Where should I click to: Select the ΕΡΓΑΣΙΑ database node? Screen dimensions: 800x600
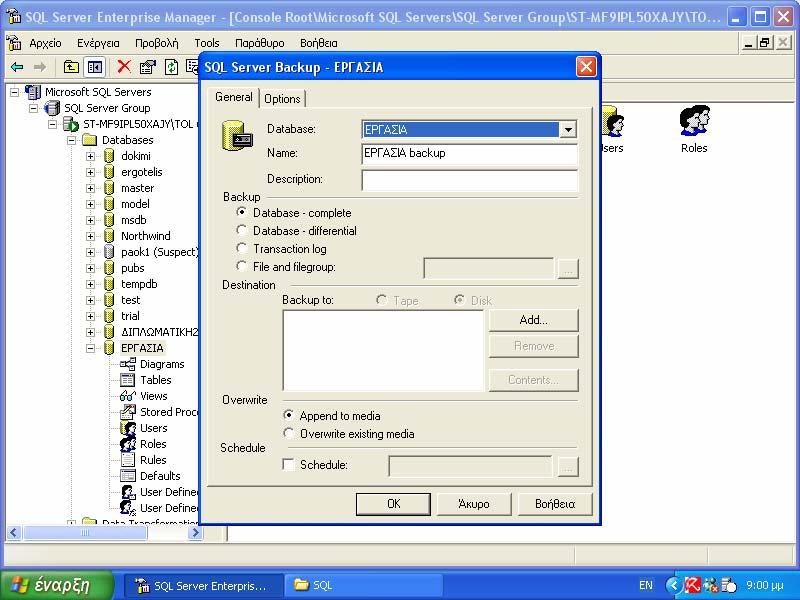pos(142,348)
